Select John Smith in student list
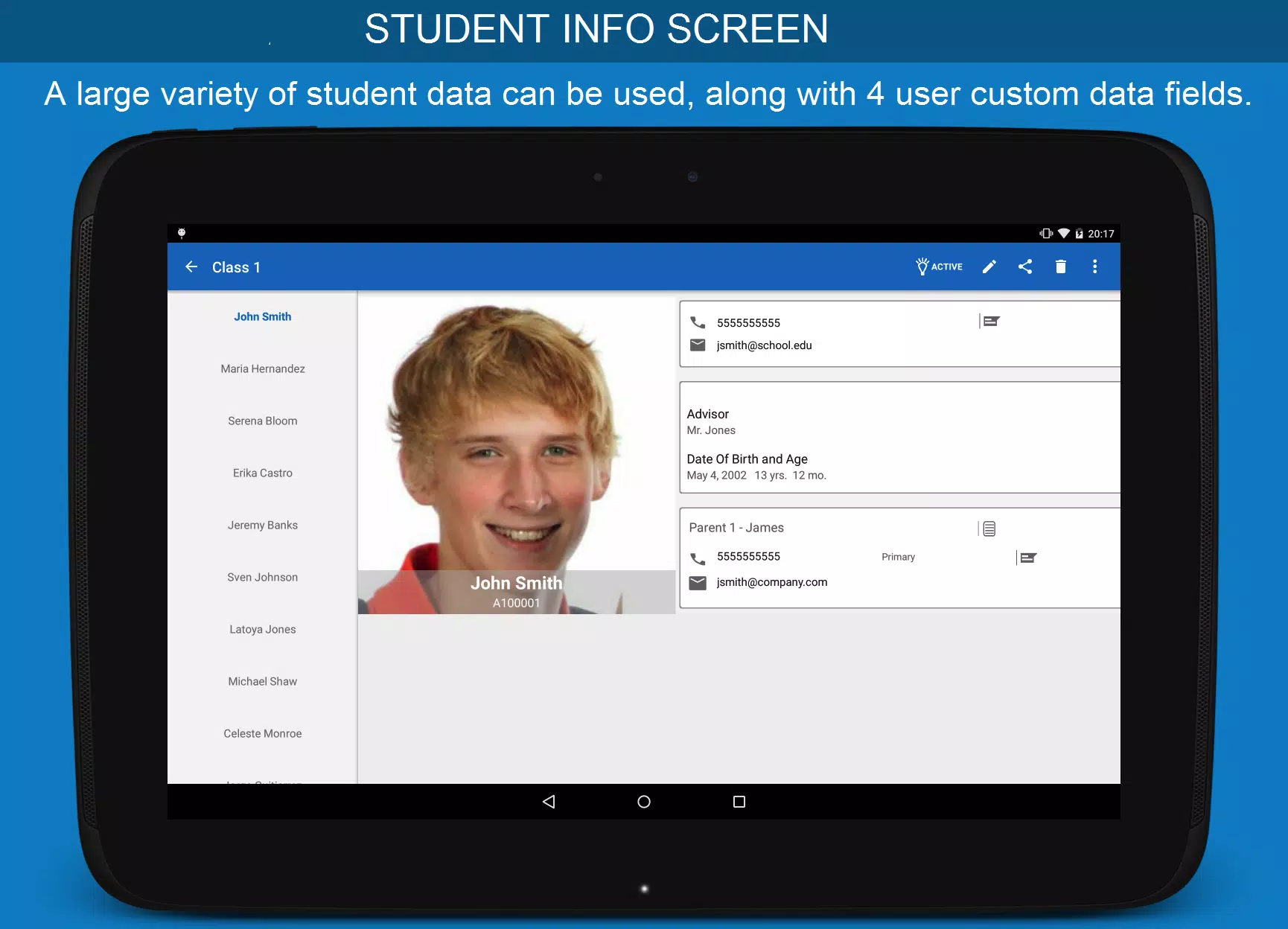This screenshot has height=929, width=1288. (262, 316)
